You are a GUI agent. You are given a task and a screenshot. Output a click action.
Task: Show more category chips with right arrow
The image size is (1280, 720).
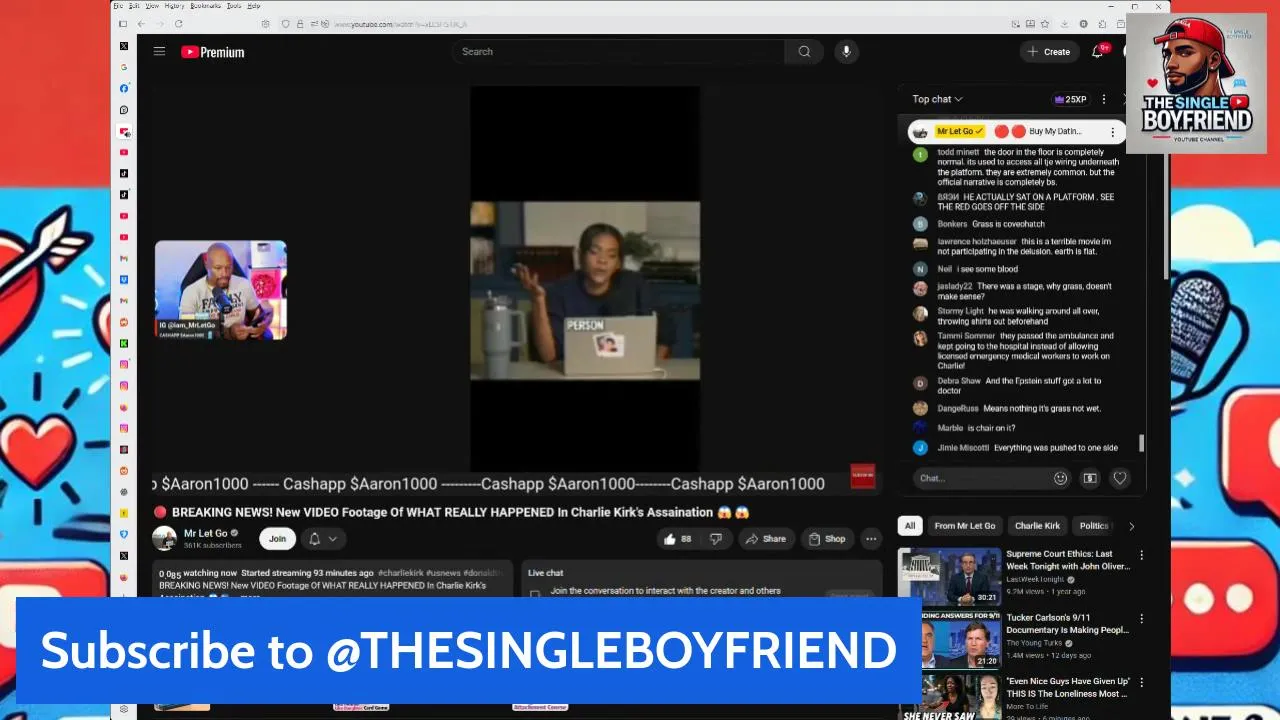coord(1131,526)
